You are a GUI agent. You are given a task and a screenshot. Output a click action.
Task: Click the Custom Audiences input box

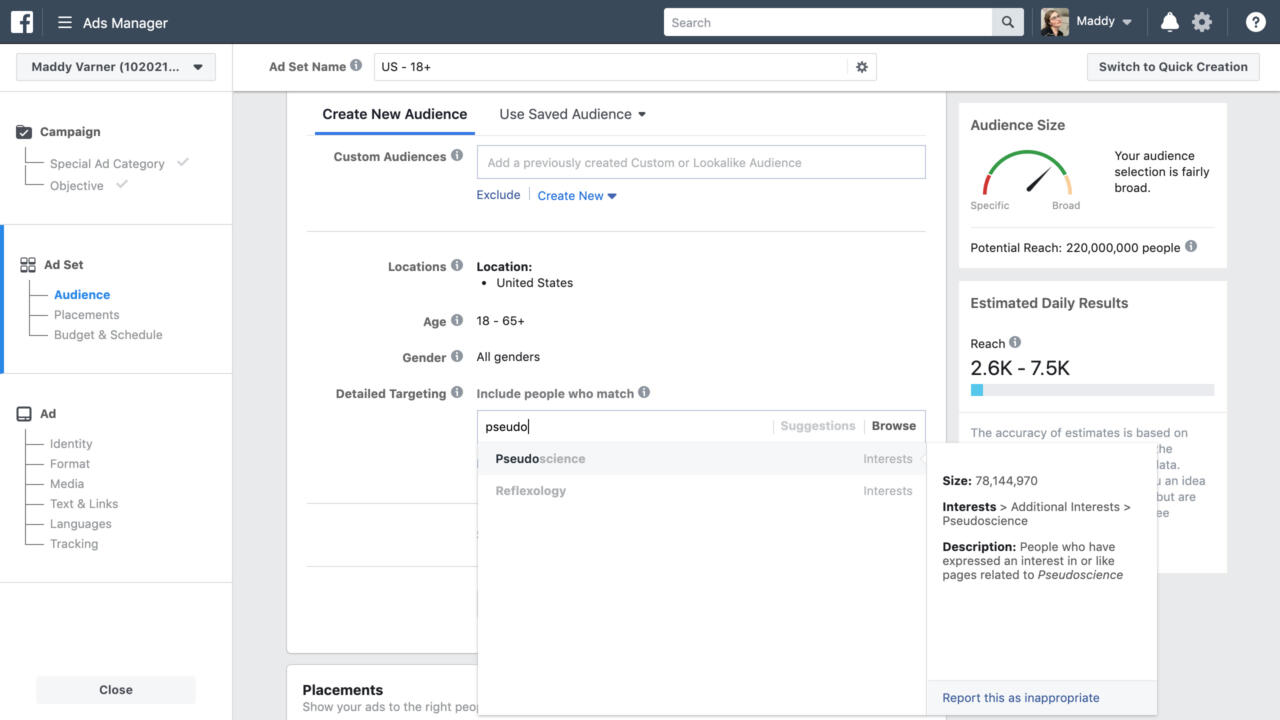click(x=701, y=162)
